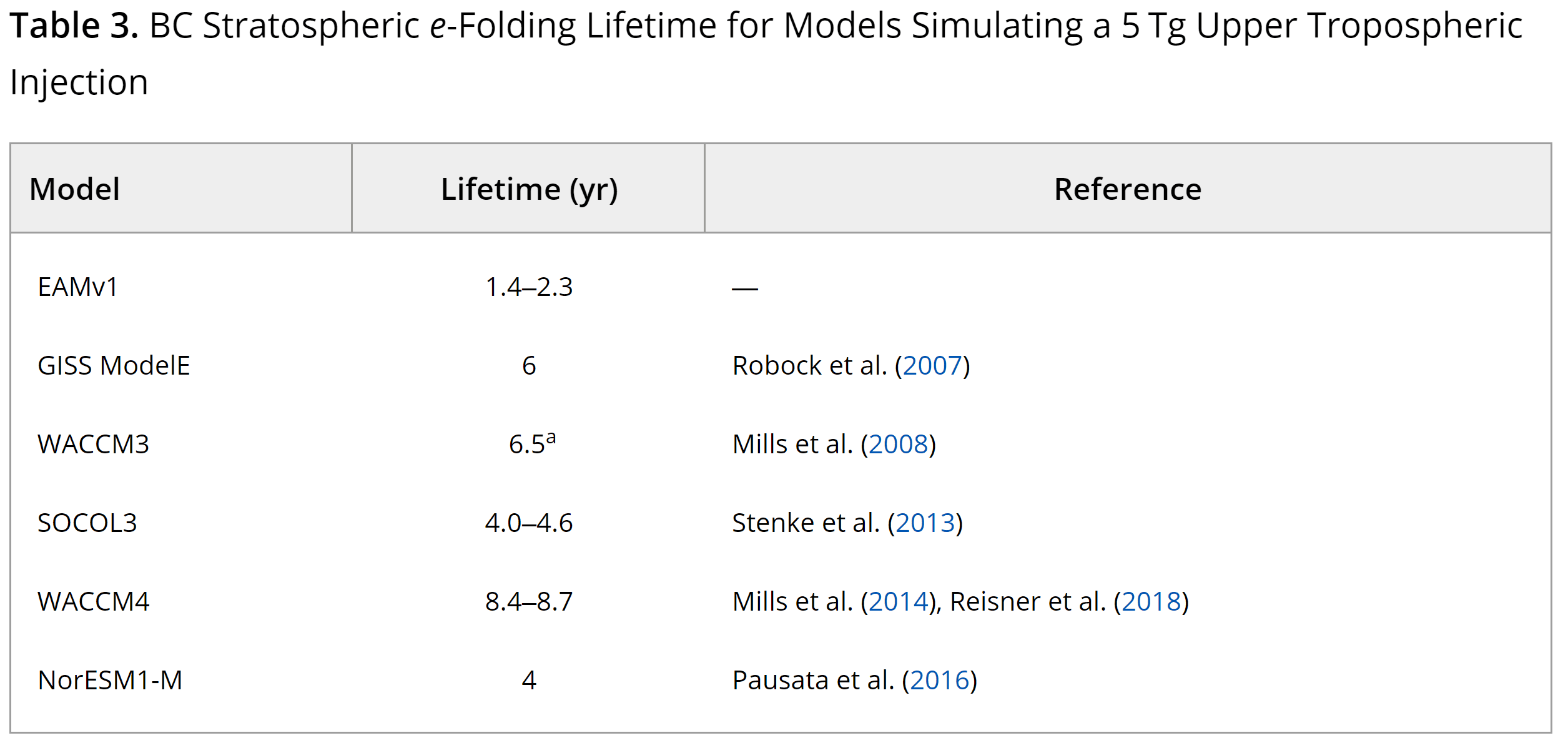Select the Lifetime (yr) column header
This screenshot has width=1568, height=743.
point(529,189)
